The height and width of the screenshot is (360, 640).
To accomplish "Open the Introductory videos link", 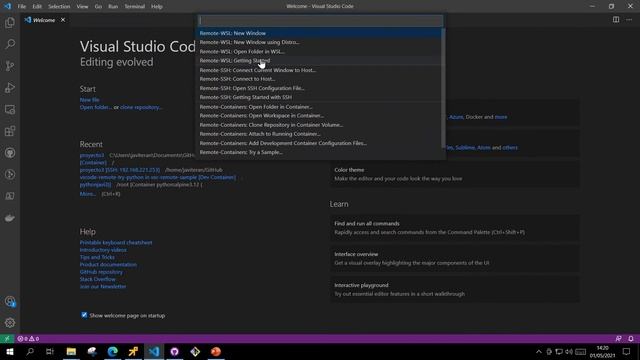I will (103, 250).
